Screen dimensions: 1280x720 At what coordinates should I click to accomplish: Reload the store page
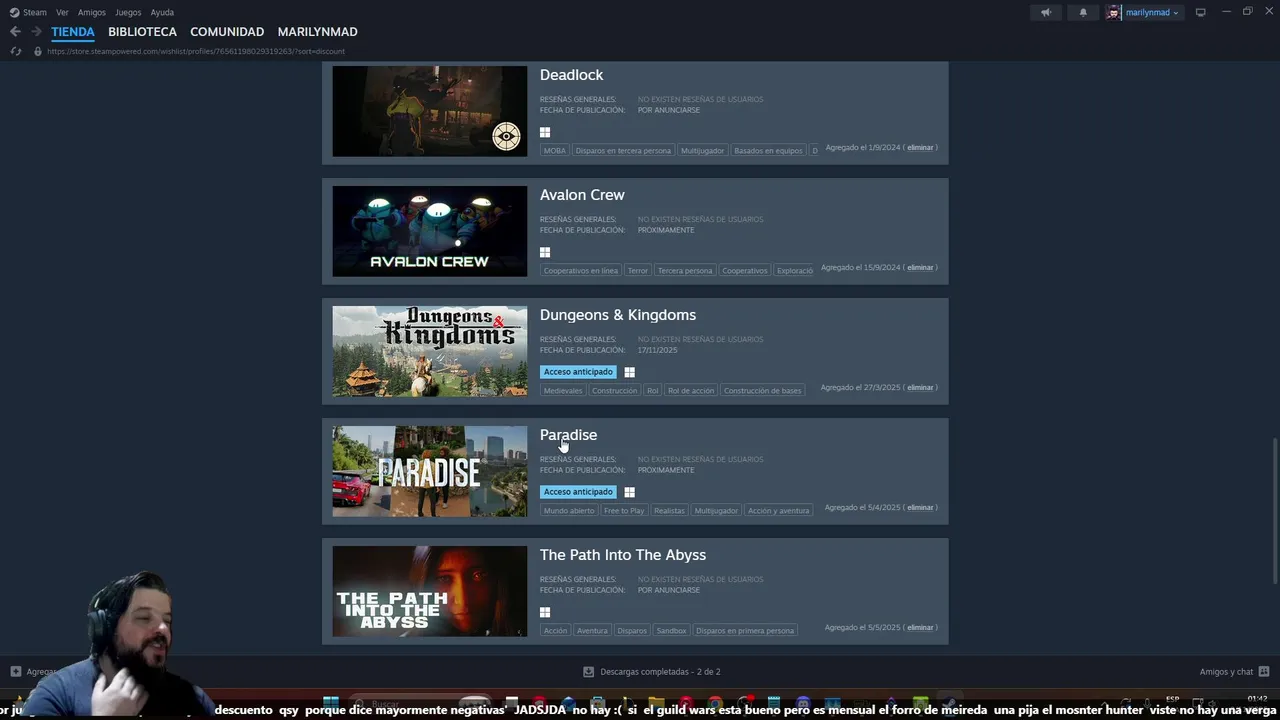click(15, 51)
